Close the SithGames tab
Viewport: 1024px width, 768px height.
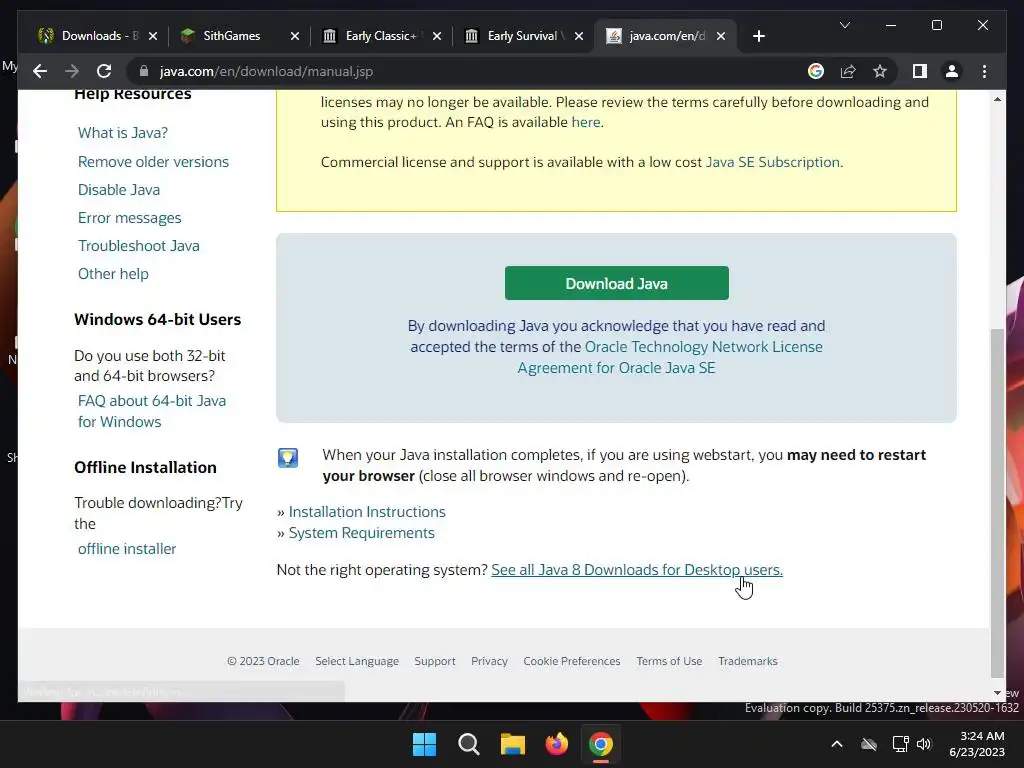pyautogui.click(x=295, y=36)
